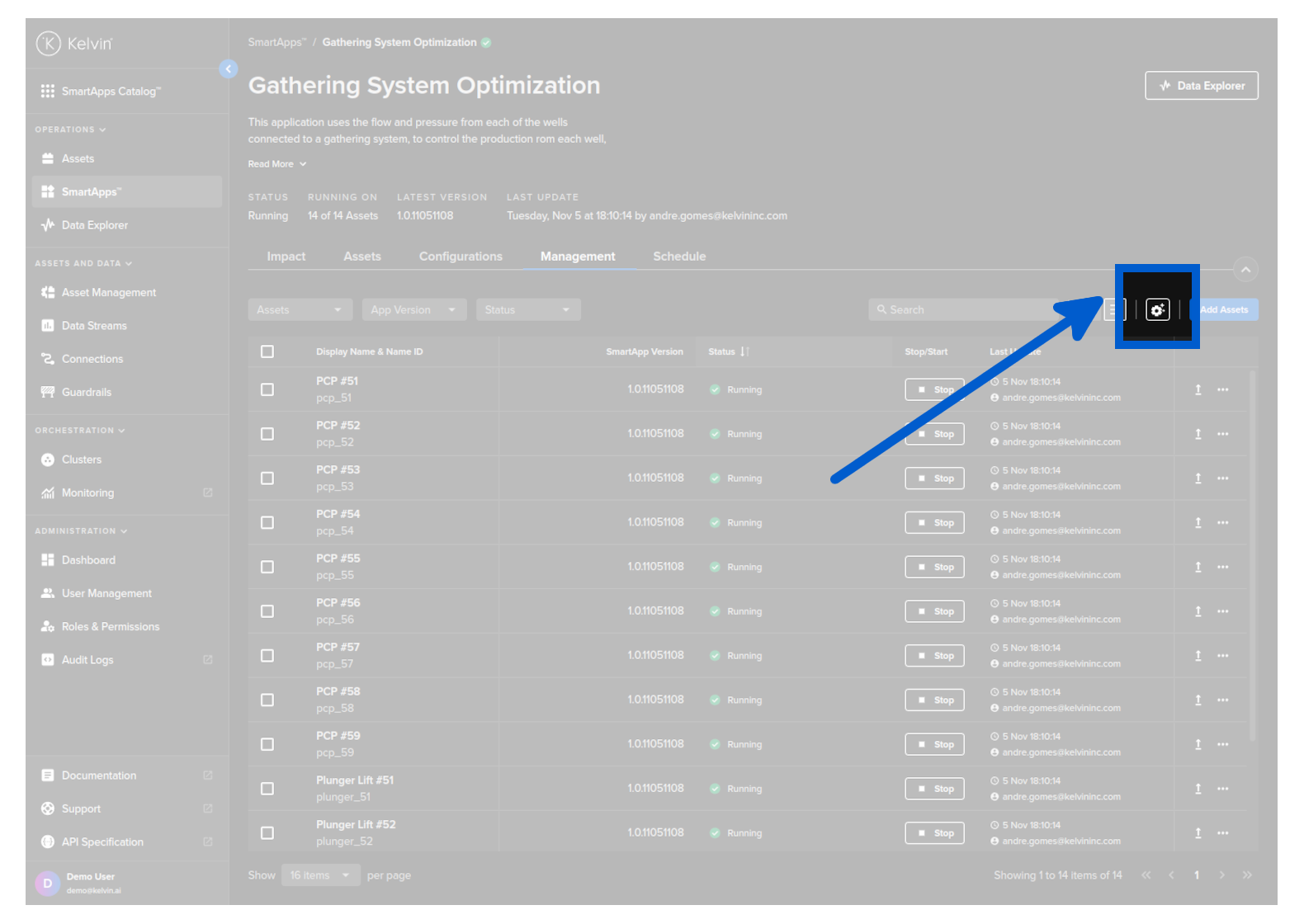Open Guardrails from the sidebar
Screen dimensions: 1304x924
click(86, 392)
